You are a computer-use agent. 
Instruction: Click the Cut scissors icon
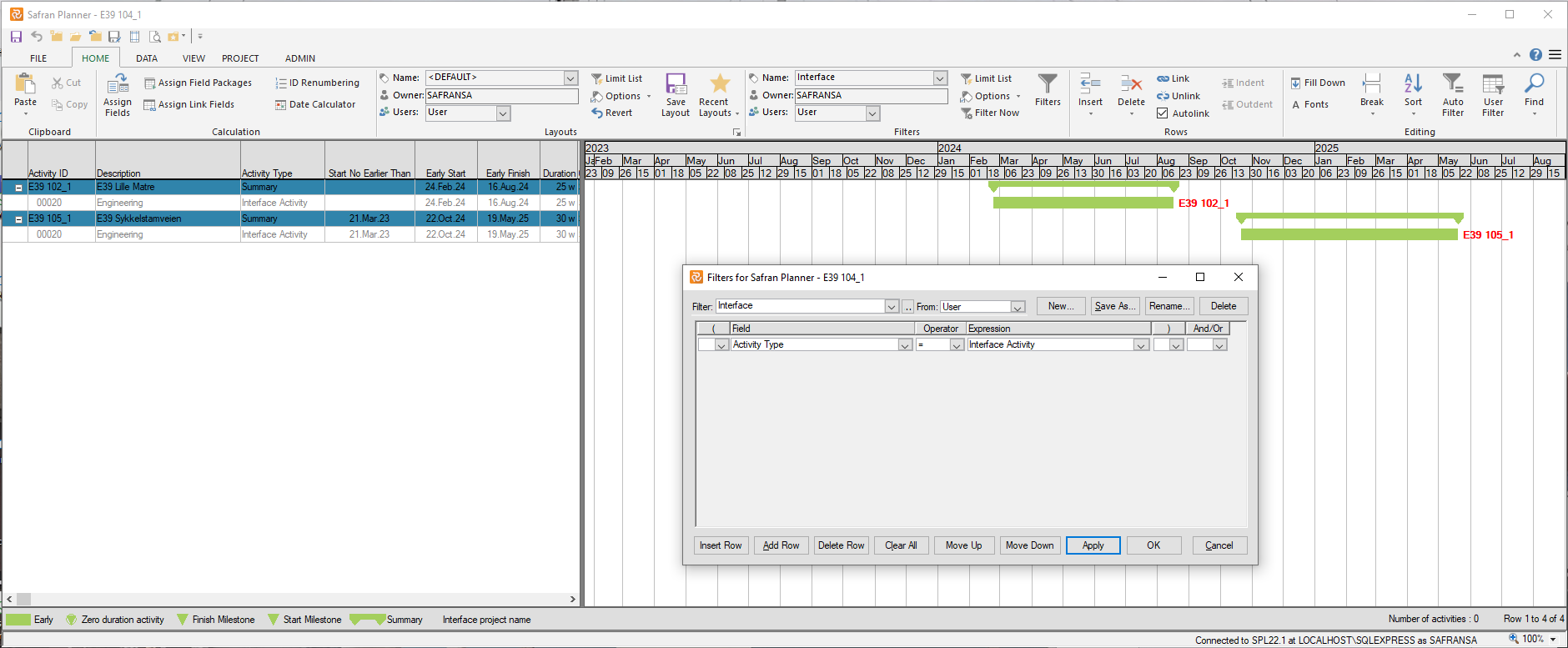click(58, 83)
